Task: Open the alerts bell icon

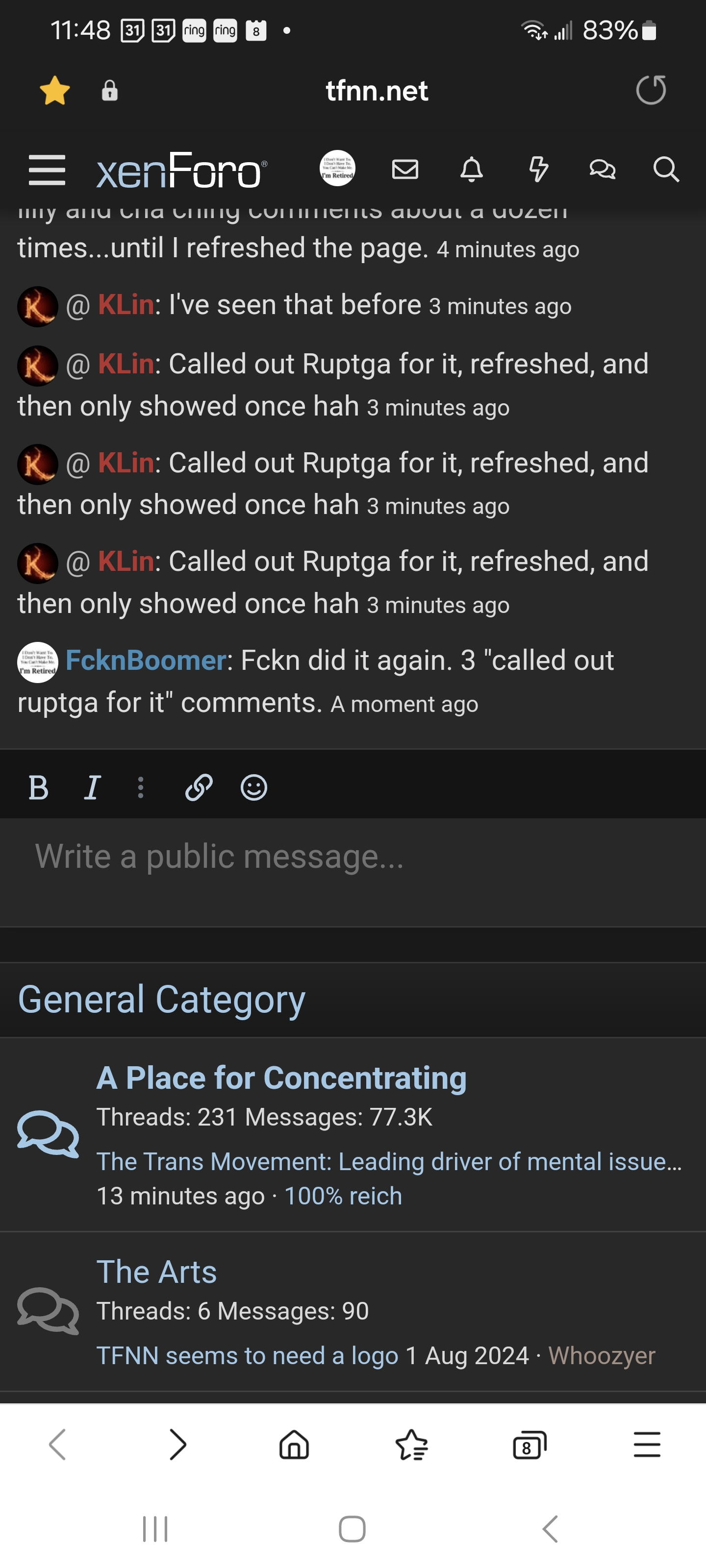Action: 472,169
